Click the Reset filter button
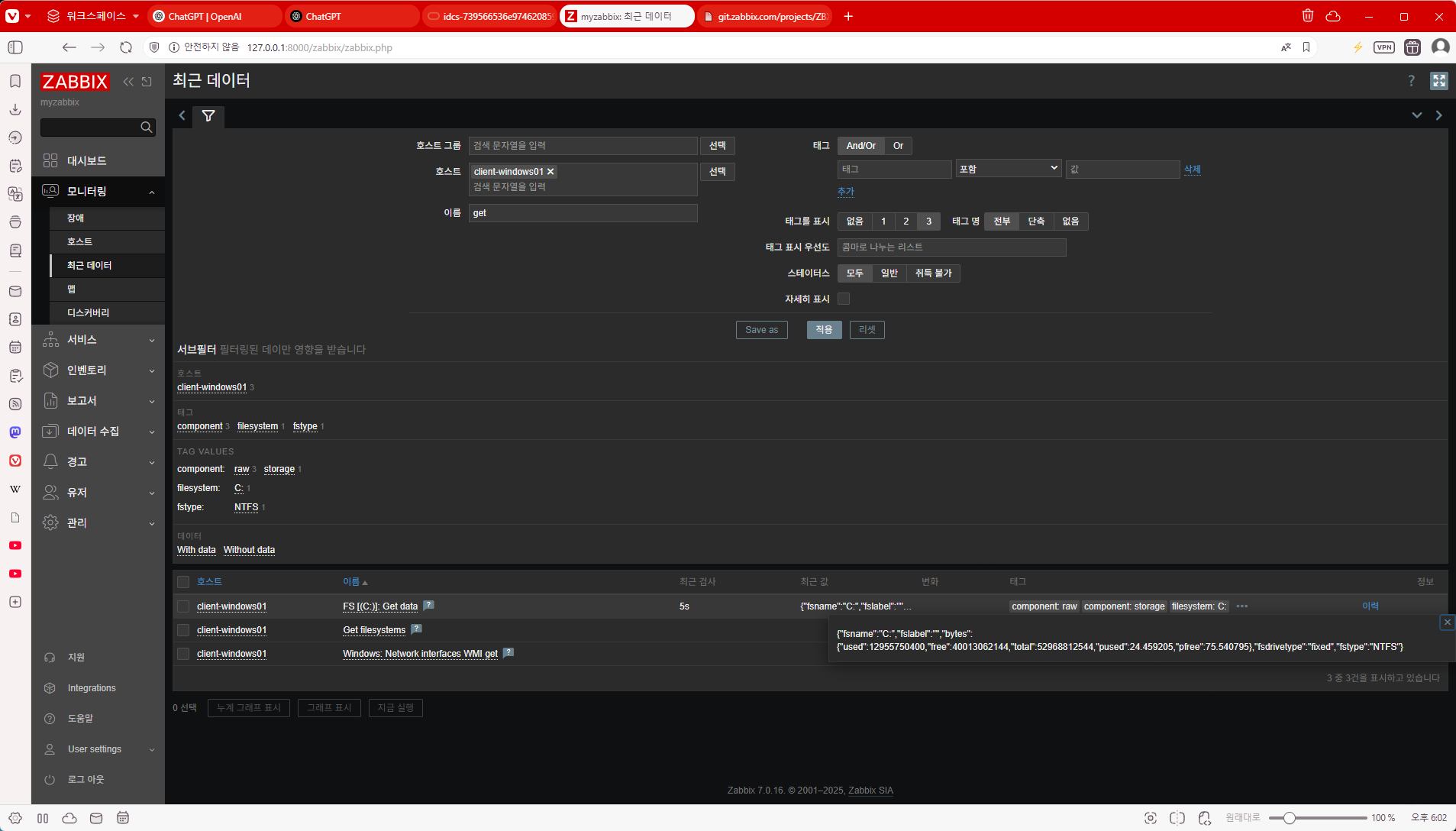 coord(867,330)
